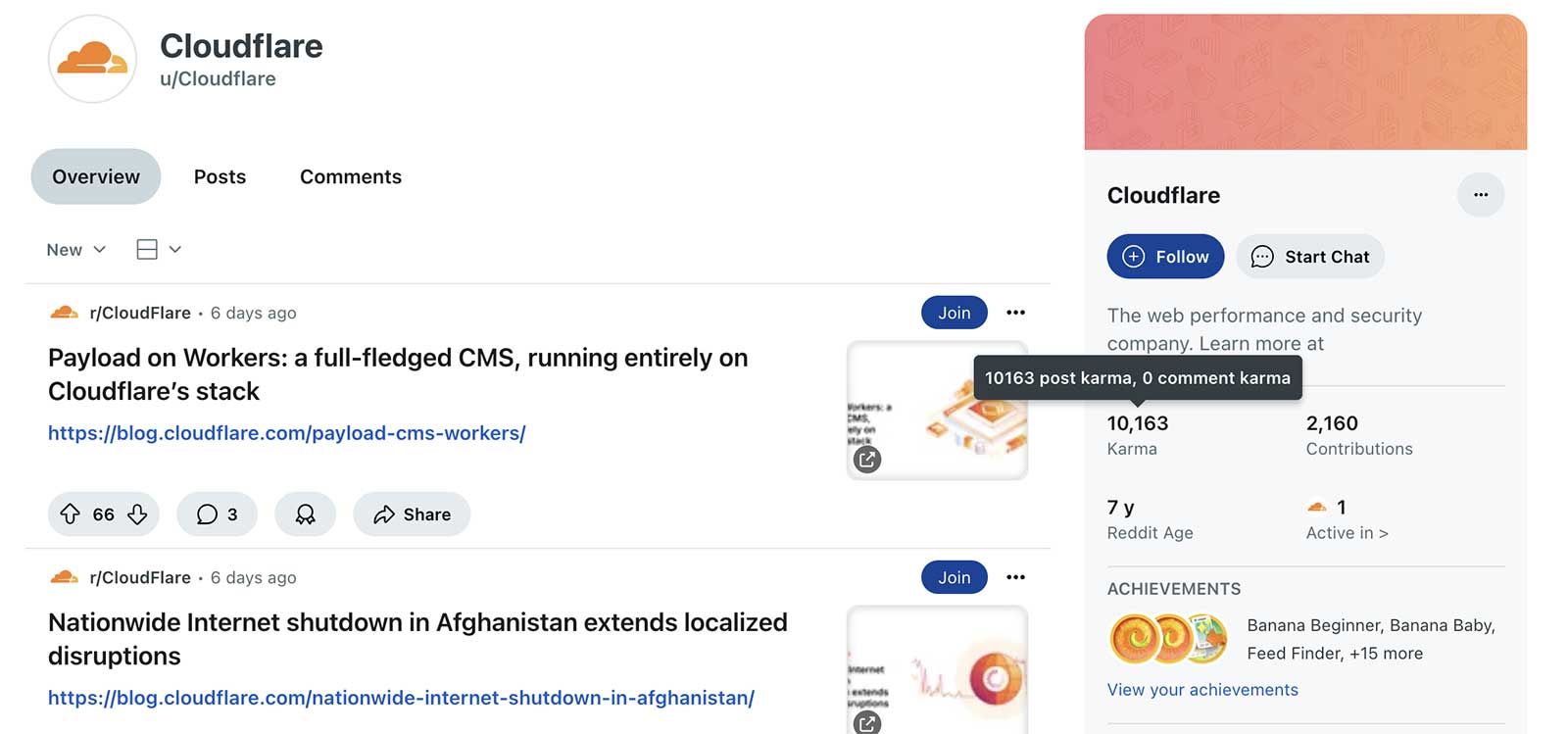Expand the Active in communities list
Screen dimensions: 1568x734
(x=1347, y=532)
